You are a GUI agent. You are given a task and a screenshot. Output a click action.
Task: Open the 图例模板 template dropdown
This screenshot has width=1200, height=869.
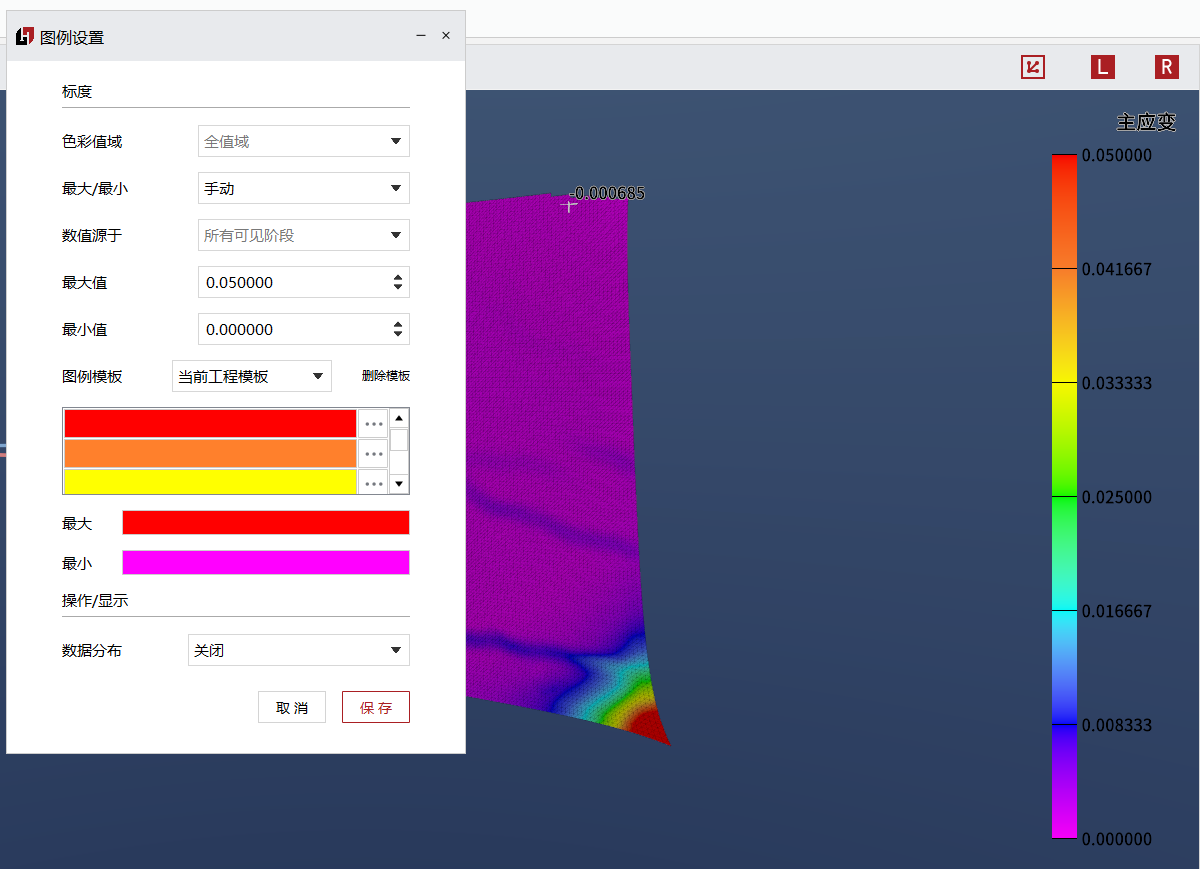click(251, 376)
